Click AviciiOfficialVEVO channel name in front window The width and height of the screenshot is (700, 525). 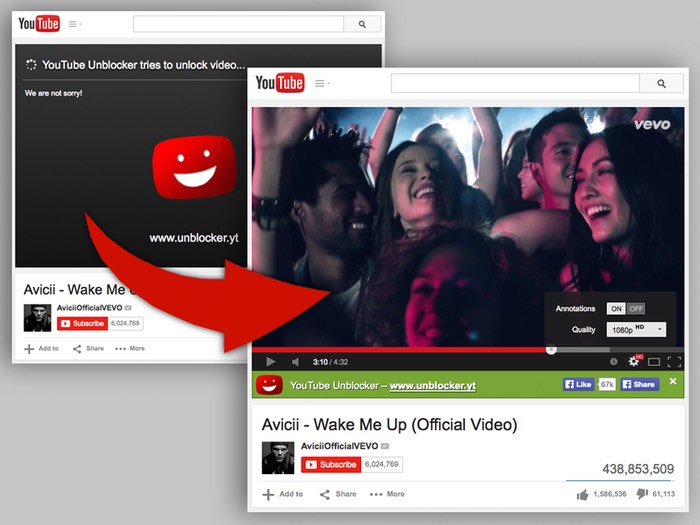339,446
